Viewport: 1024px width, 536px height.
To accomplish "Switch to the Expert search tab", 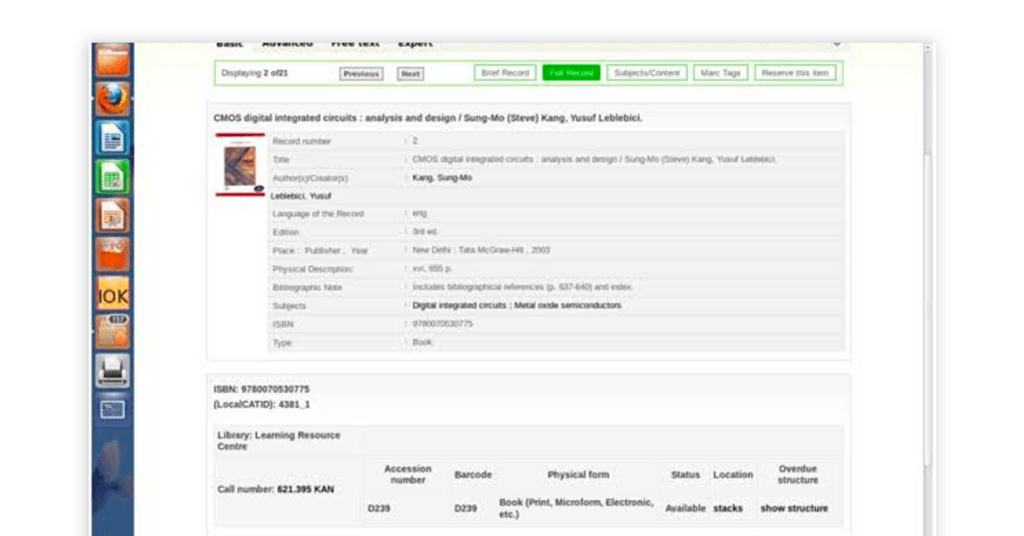I will [415, 44].
